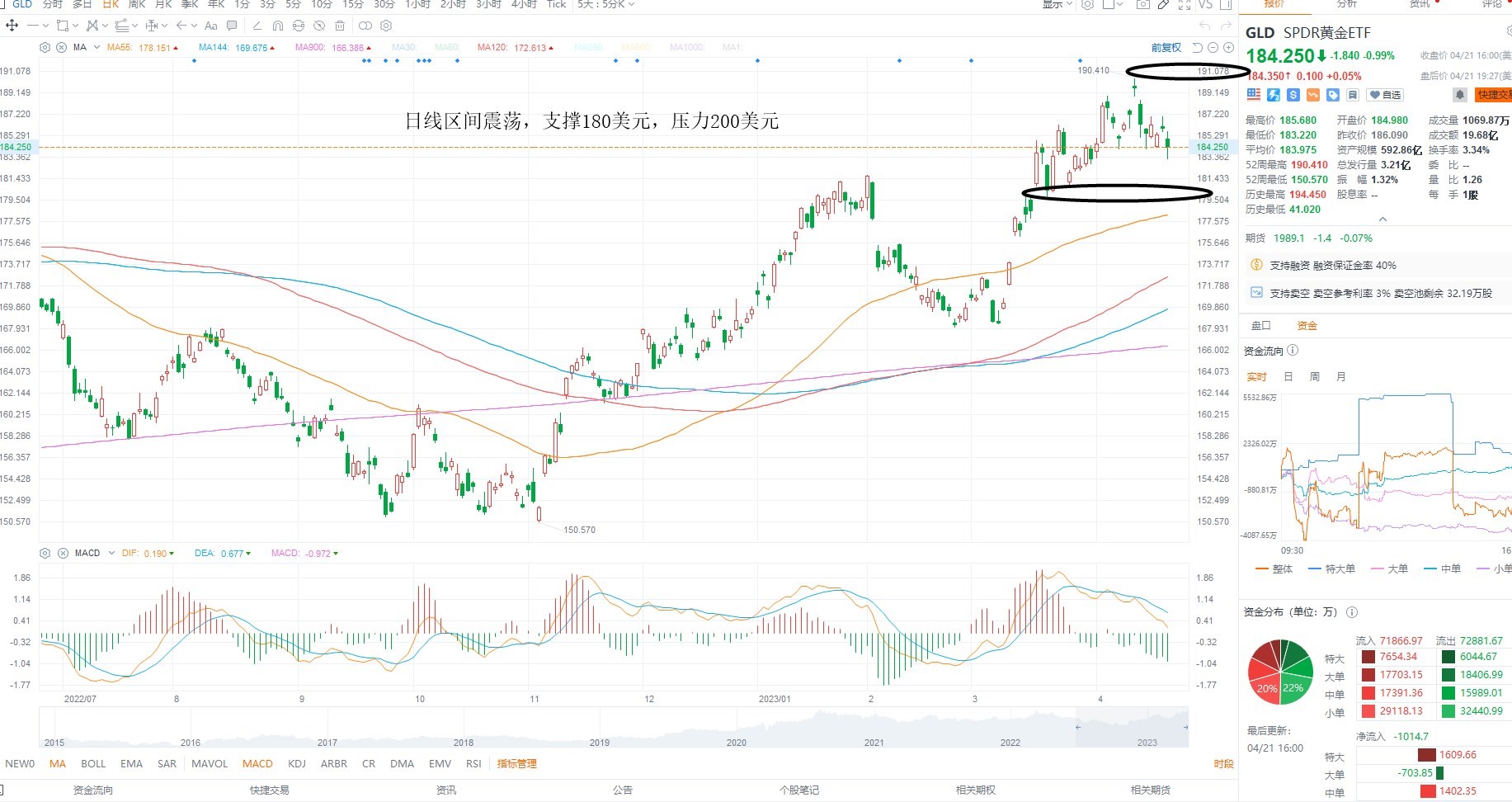Open the price alert bell icon
Image resolution: width=1512 pixels, height=802 pixels.
(x=1460, y=95)
